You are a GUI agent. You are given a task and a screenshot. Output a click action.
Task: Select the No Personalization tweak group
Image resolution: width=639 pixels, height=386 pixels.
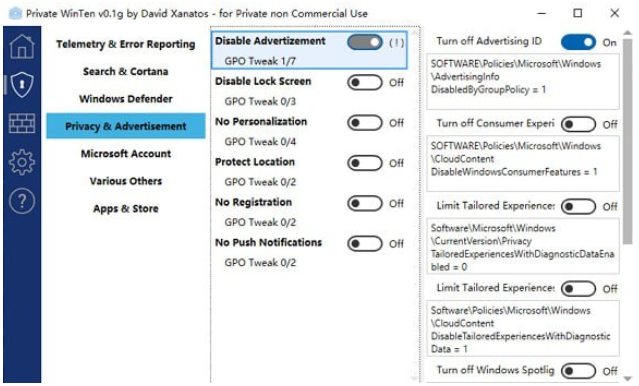(x=309, y=132)
